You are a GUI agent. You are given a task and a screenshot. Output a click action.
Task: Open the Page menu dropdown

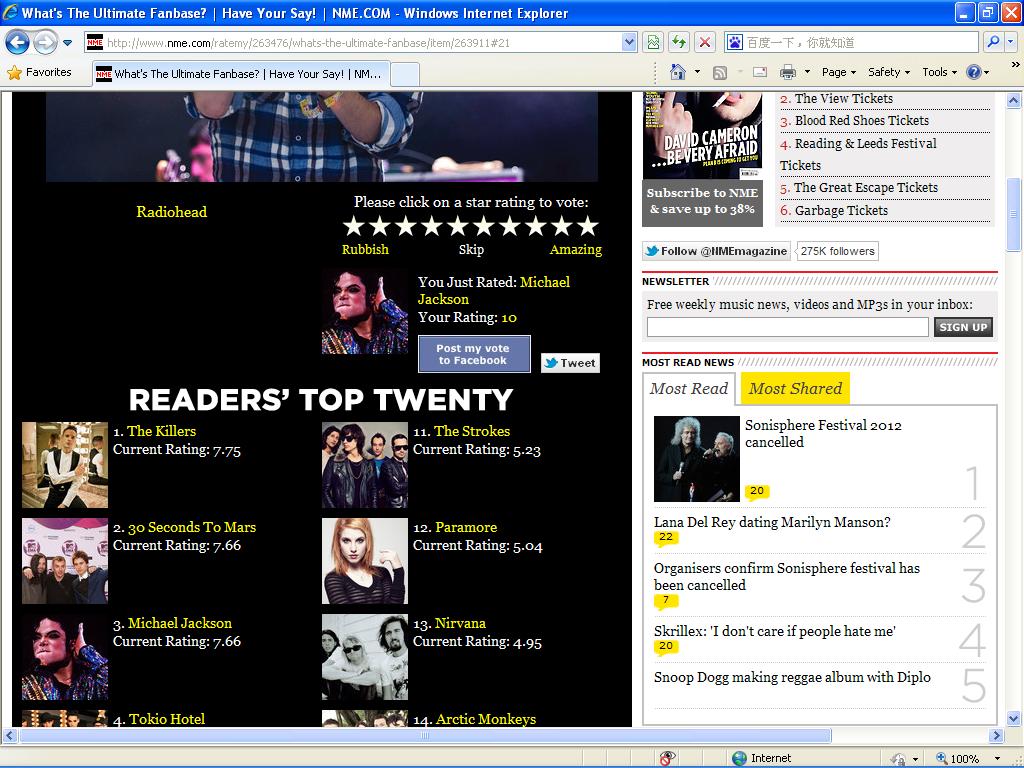pos(839,72)
